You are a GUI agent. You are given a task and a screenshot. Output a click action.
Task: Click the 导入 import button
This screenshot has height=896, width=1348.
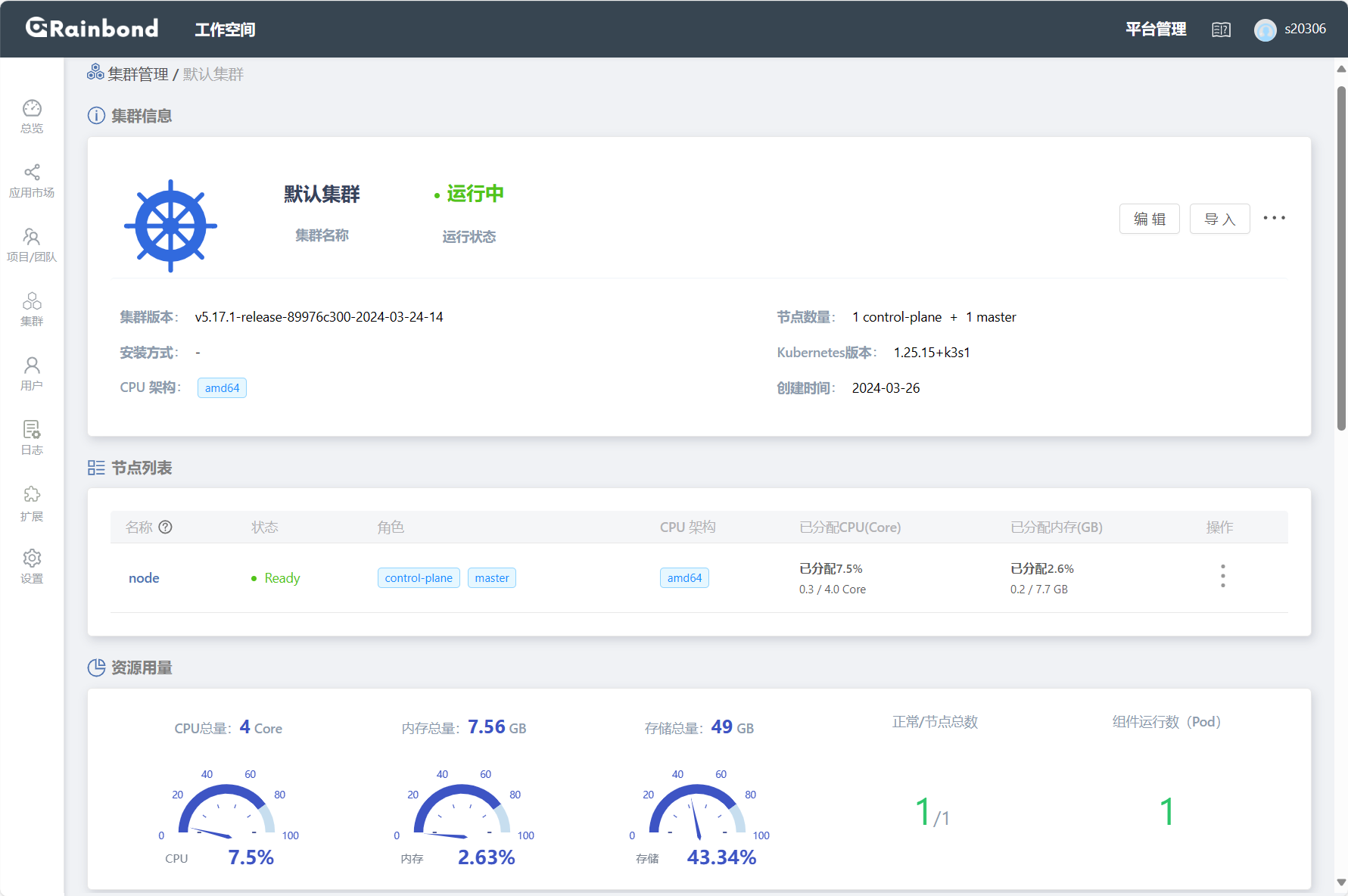(x=1219, y=219)
